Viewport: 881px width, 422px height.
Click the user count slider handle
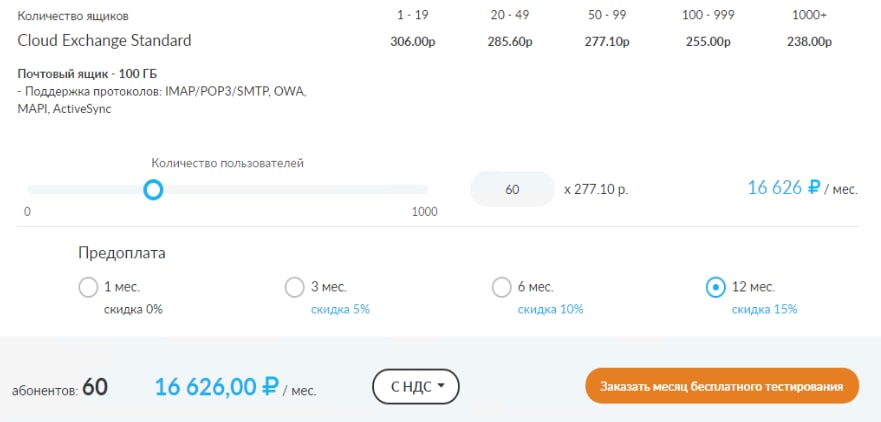(x=153, y=189)
